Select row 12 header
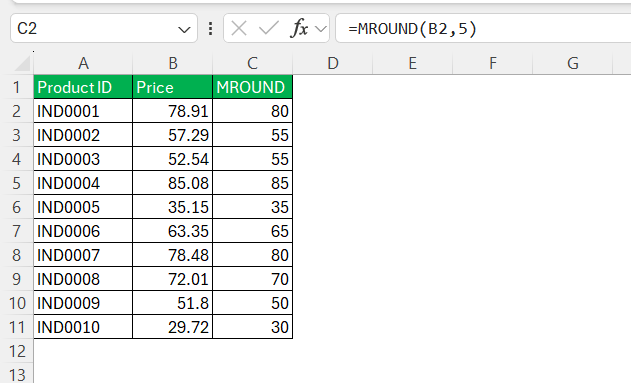 coord(16,351)
